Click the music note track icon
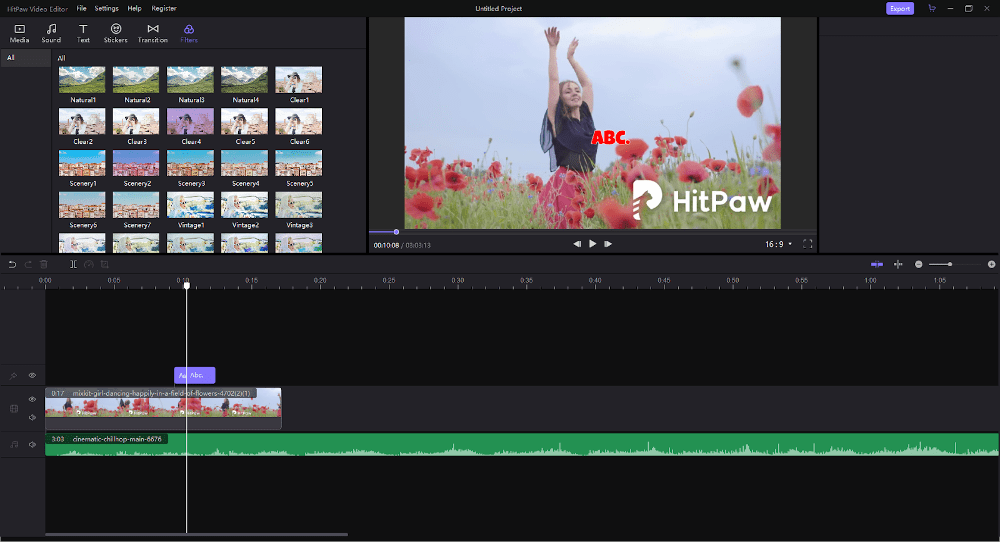Screen dimensions: 1000x542 coord(13,444)
